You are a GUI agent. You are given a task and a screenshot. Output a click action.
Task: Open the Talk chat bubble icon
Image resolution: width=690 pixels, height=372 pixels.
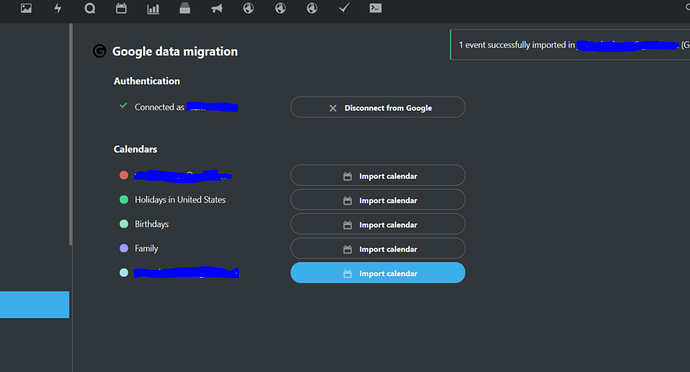pyautogui.click(x=90, y=8)
